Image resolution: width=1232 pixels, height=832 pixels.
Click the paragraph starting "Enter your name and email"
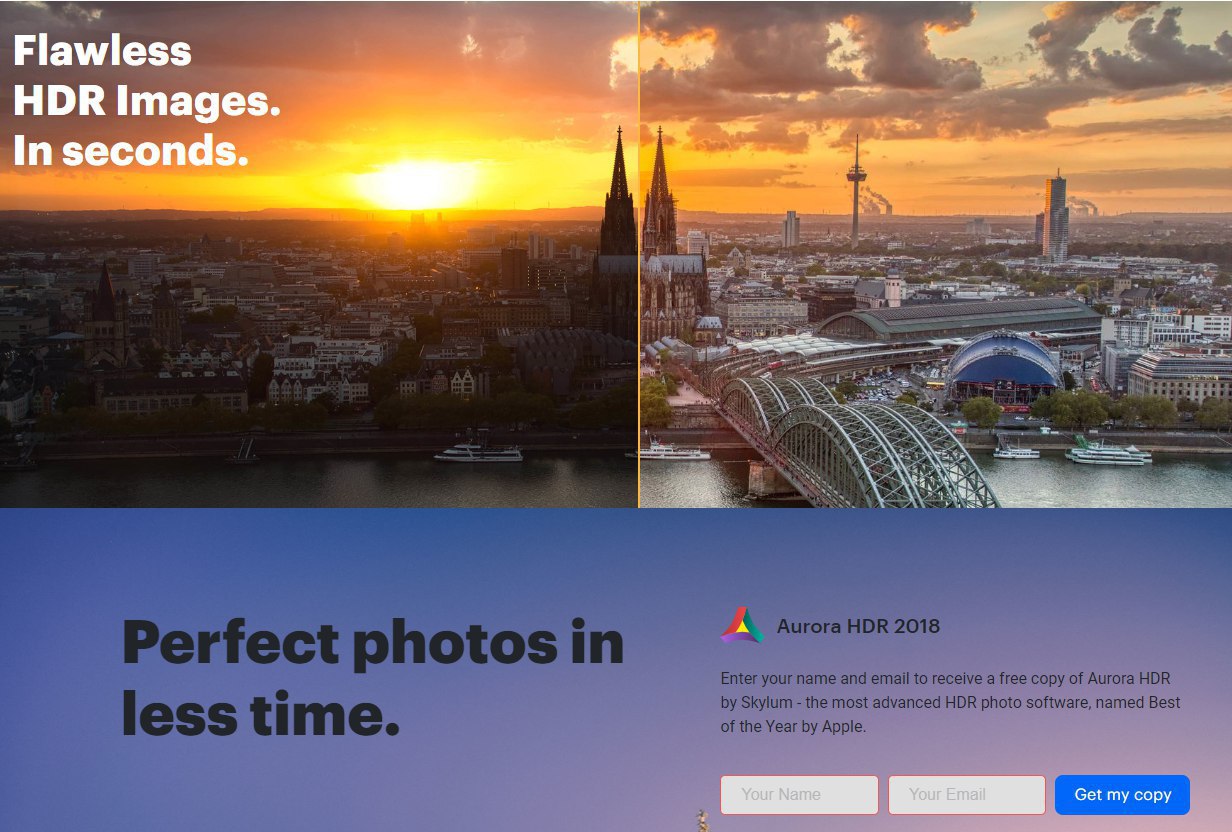click(x=950, y=703)
